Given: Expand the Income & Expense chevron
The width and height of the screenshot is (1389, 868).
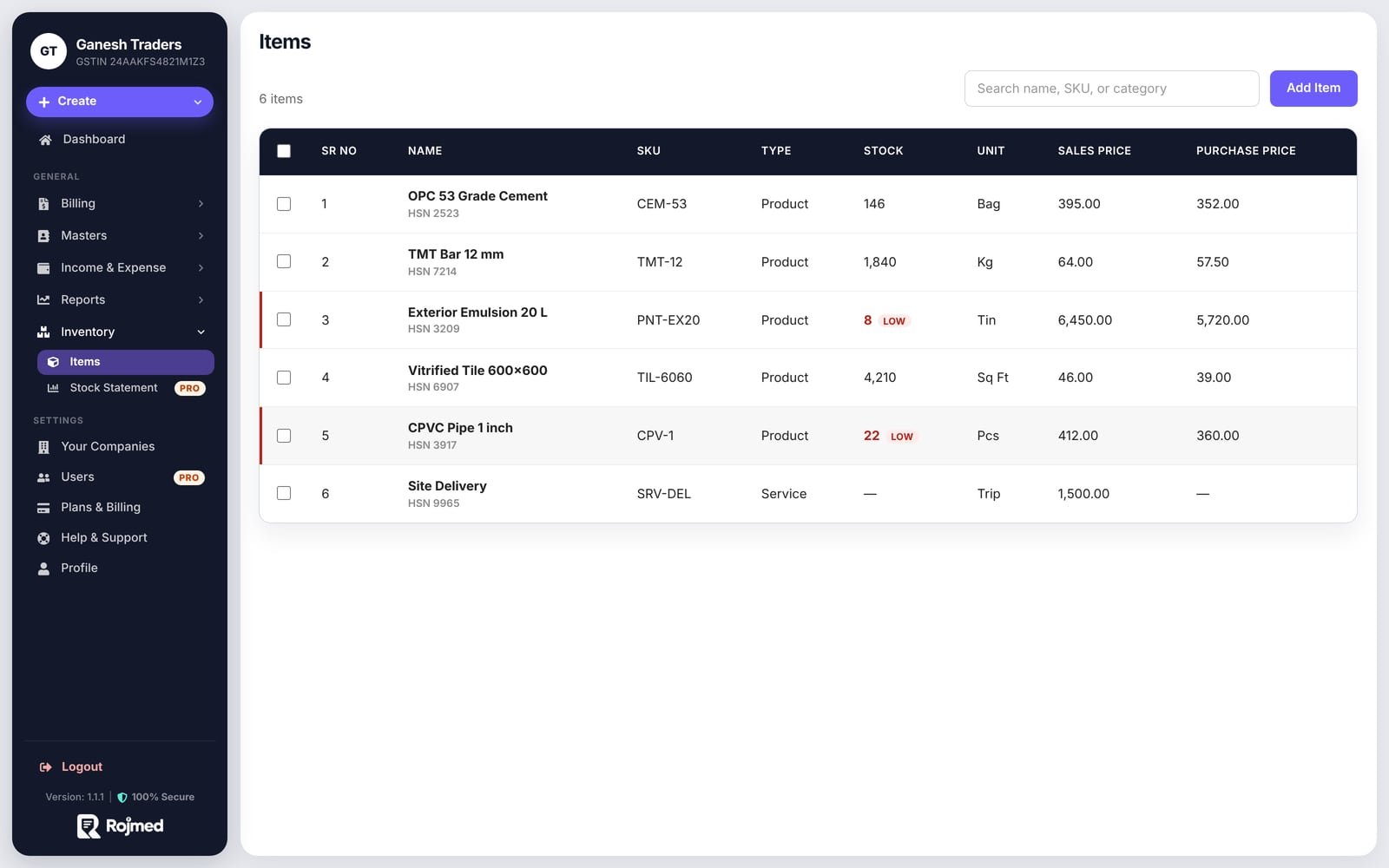Looking at the screenshot, I should click(201, 268).
